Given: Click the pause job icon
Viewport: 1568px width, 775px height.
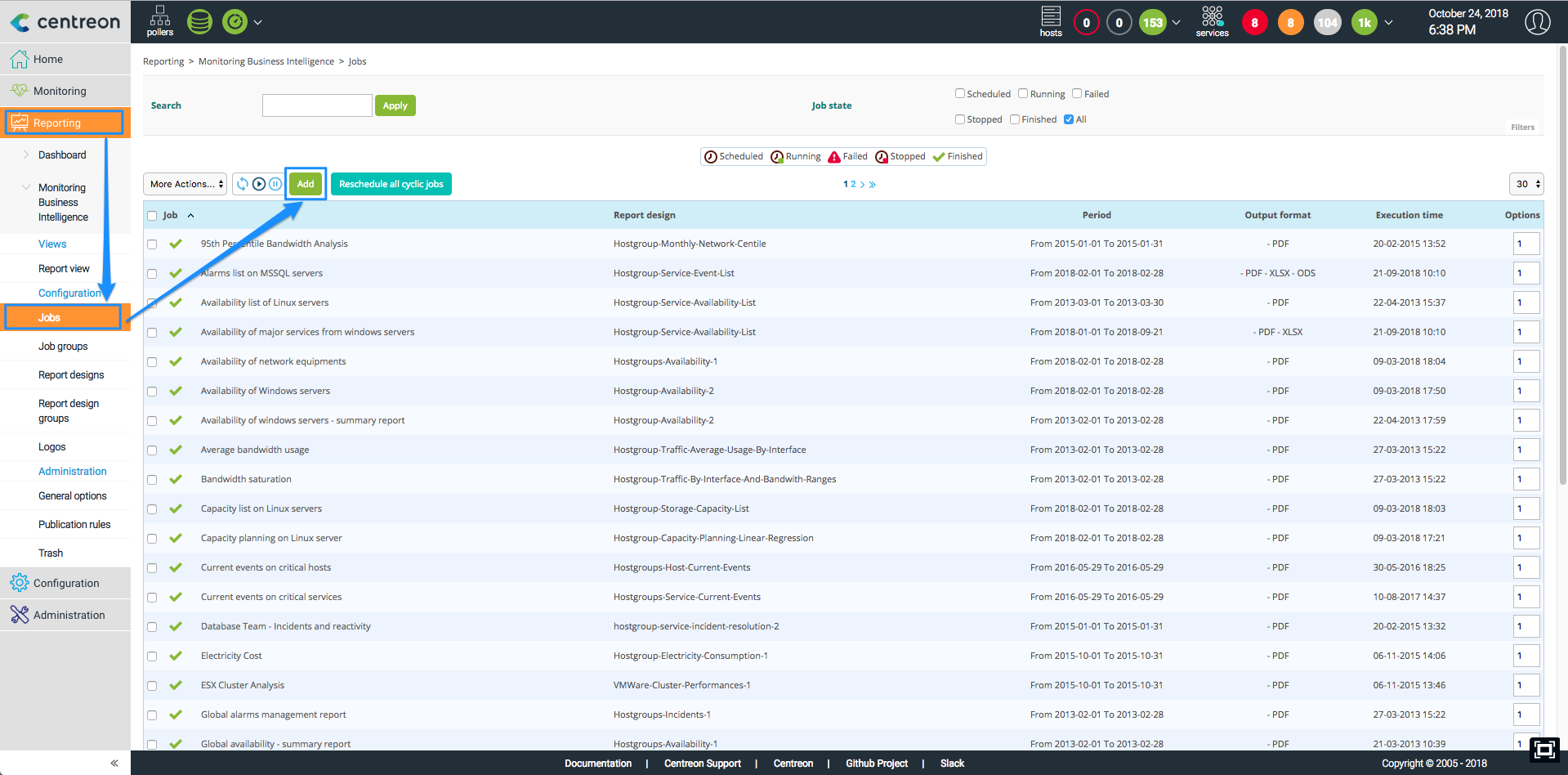Looking at the screenshot, I should [275, 184].
